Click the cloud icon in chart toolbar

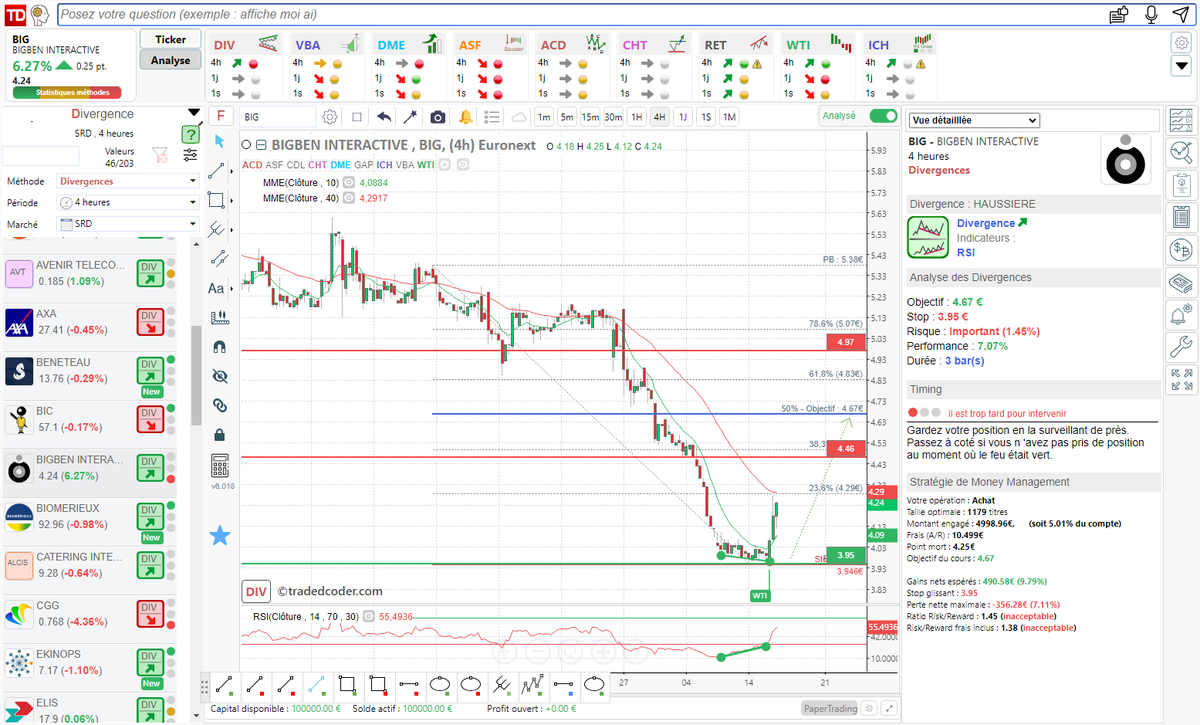pyautogui.click(x=518, y=116)
